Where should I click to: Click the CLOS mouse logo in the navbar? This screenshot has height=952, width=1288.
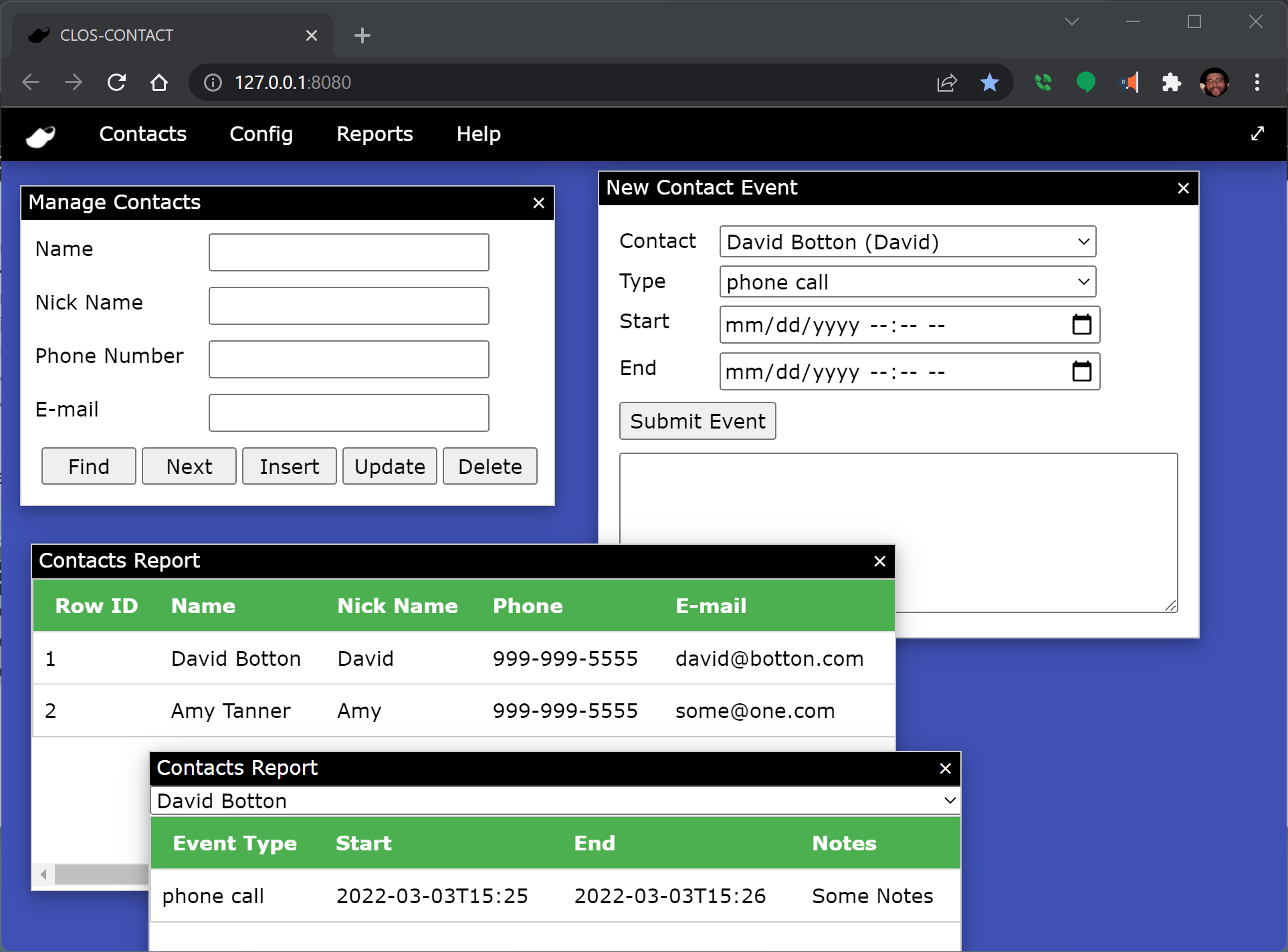[x=39, y=134]
